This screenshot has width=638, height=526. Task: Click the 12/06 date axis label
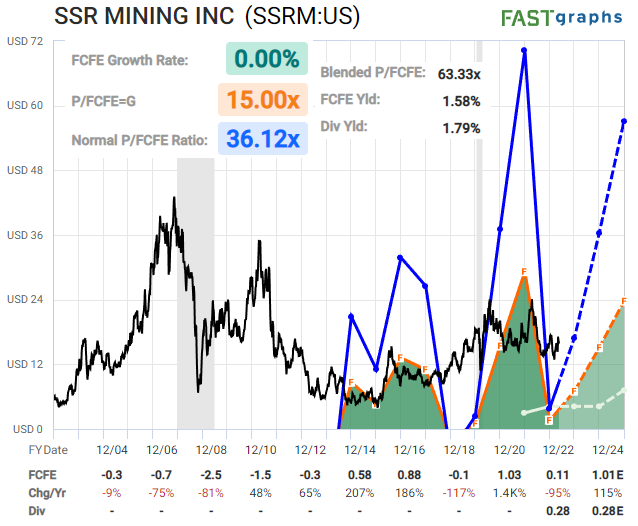162,450
